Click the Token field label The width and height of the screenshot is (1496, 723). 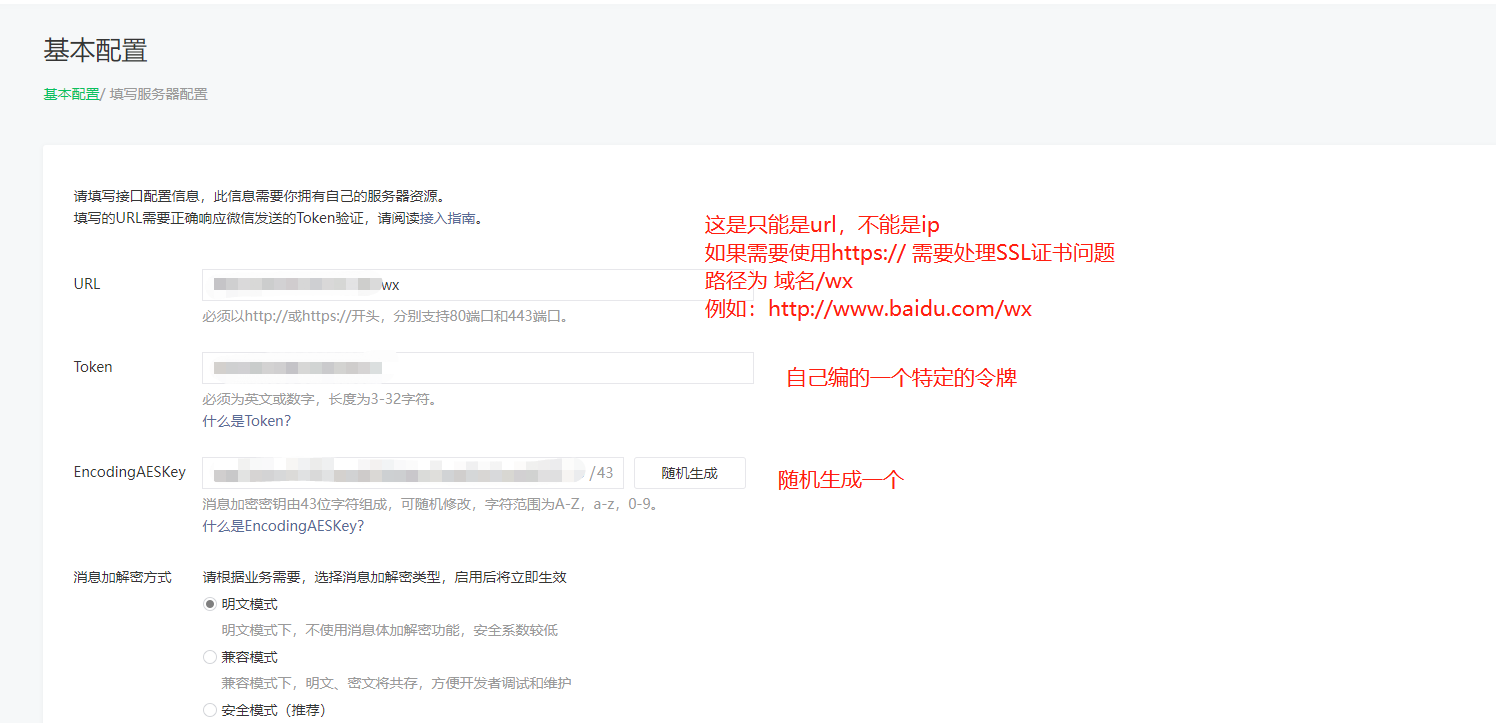(93, 367)
